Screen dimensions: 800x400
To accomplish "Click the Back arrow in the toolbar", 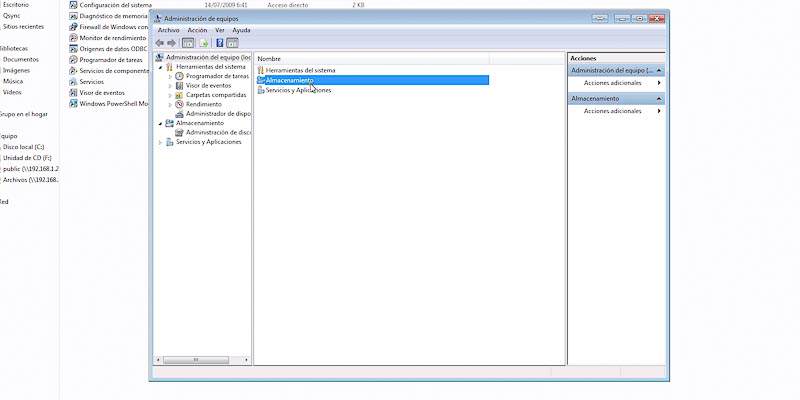I will [160, 43].
